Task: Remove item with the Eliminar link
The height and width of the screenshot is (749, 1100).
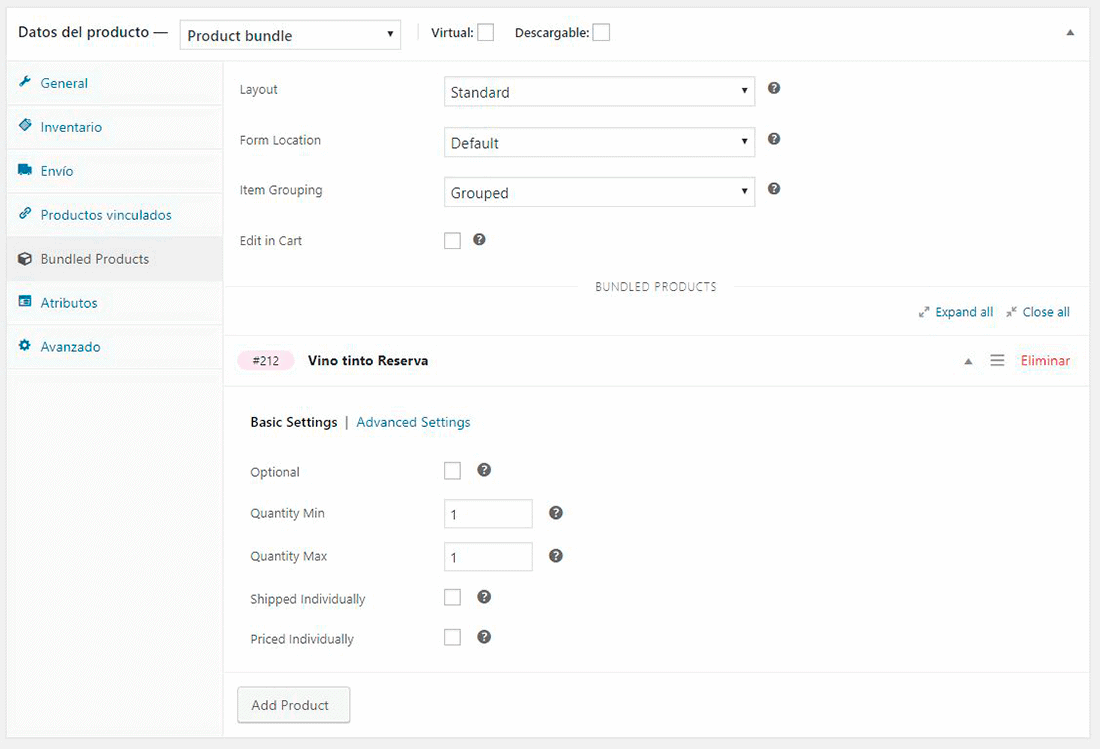Action: (x=1045, y=360)
